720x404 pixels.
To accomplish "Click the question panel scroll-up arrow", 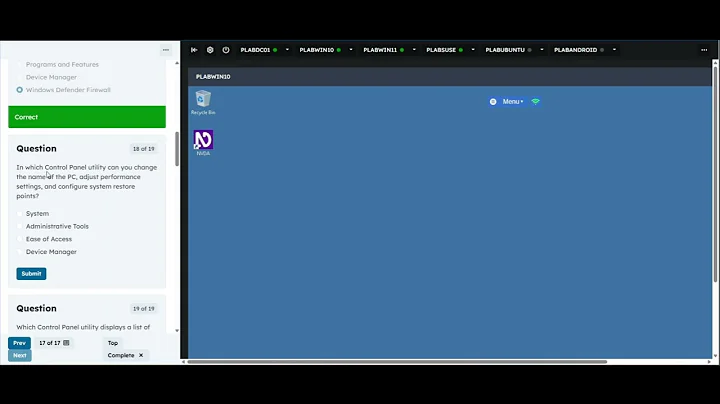I will point(177,63).
